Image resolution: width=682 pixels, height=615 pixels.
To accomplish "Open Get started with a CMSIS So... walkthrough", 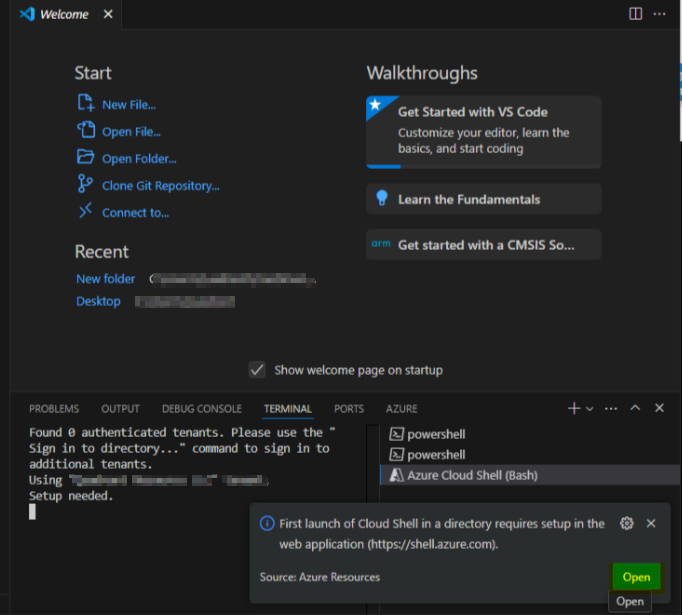I will (x=484, y=244).
